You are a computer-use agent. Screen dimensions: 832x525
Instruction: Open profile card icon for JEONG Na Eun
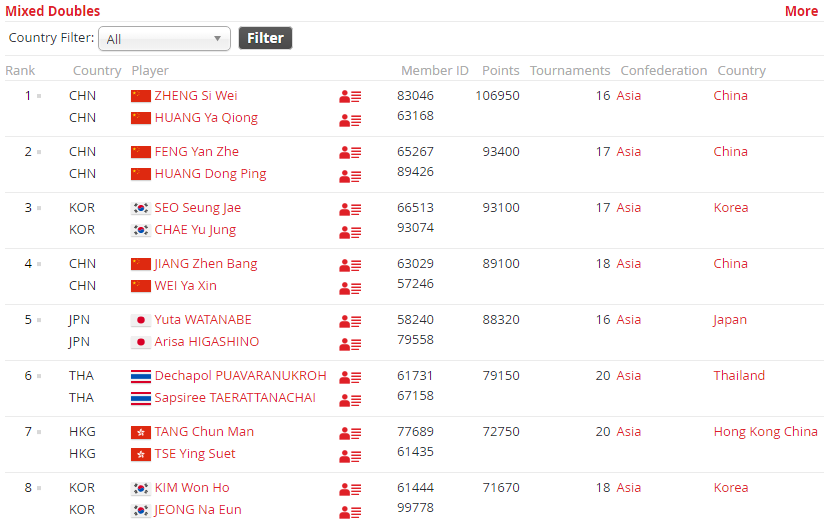[x=350, y=512]
